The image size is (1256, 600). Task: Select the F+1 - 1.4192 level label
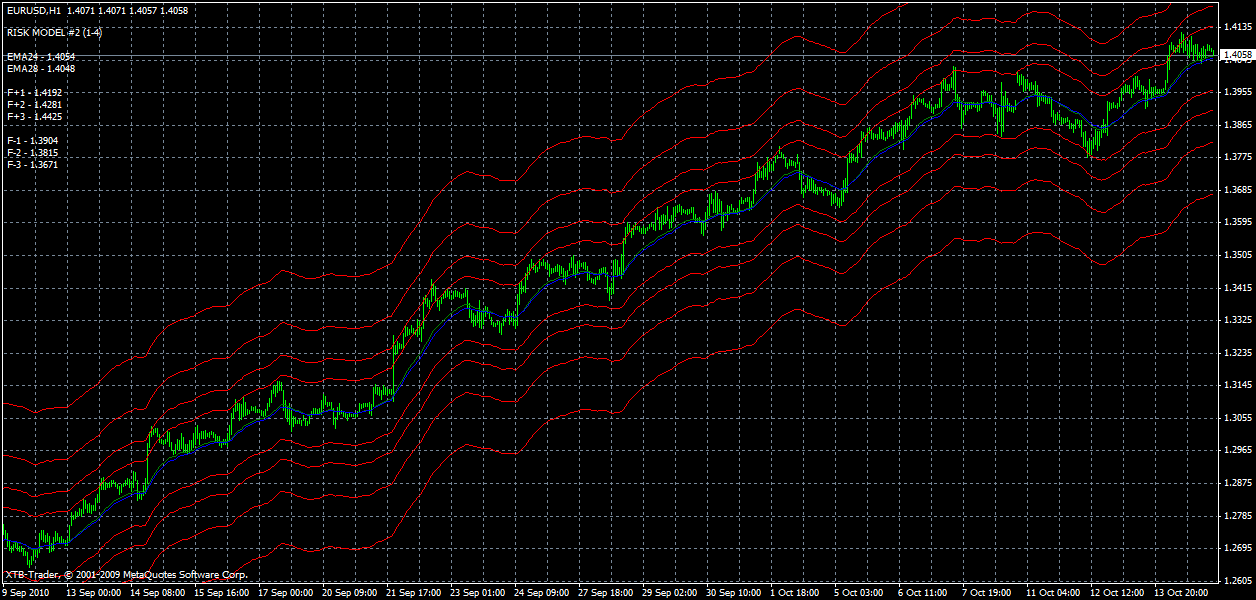click(x=34, y=93)
